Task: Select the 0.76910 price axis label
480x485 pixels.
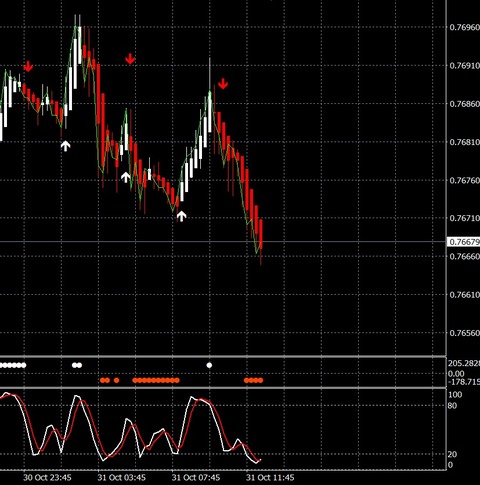Action: (x=465, y=66)
